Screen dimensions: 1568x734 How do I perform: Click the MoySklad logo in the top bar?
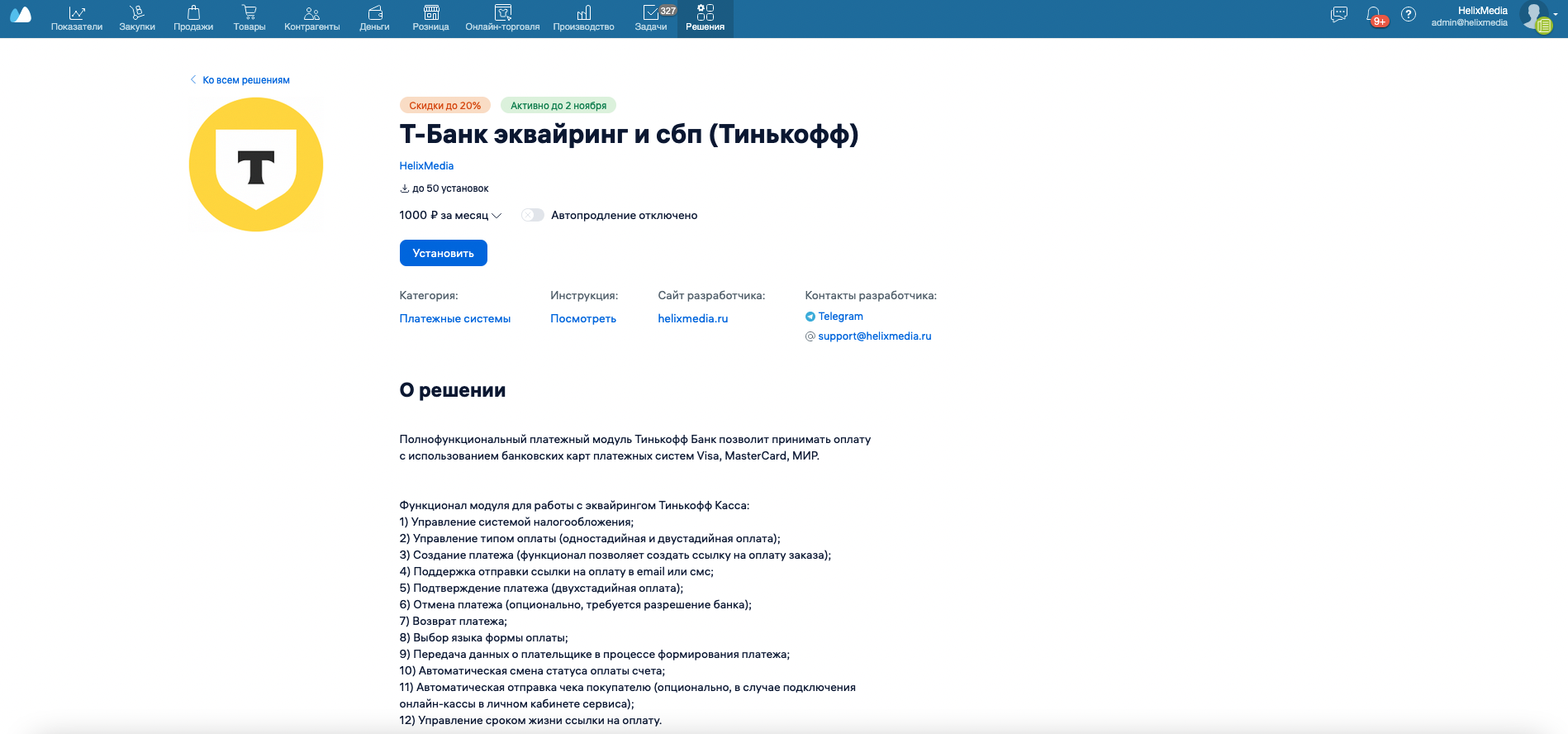point(21,15)
